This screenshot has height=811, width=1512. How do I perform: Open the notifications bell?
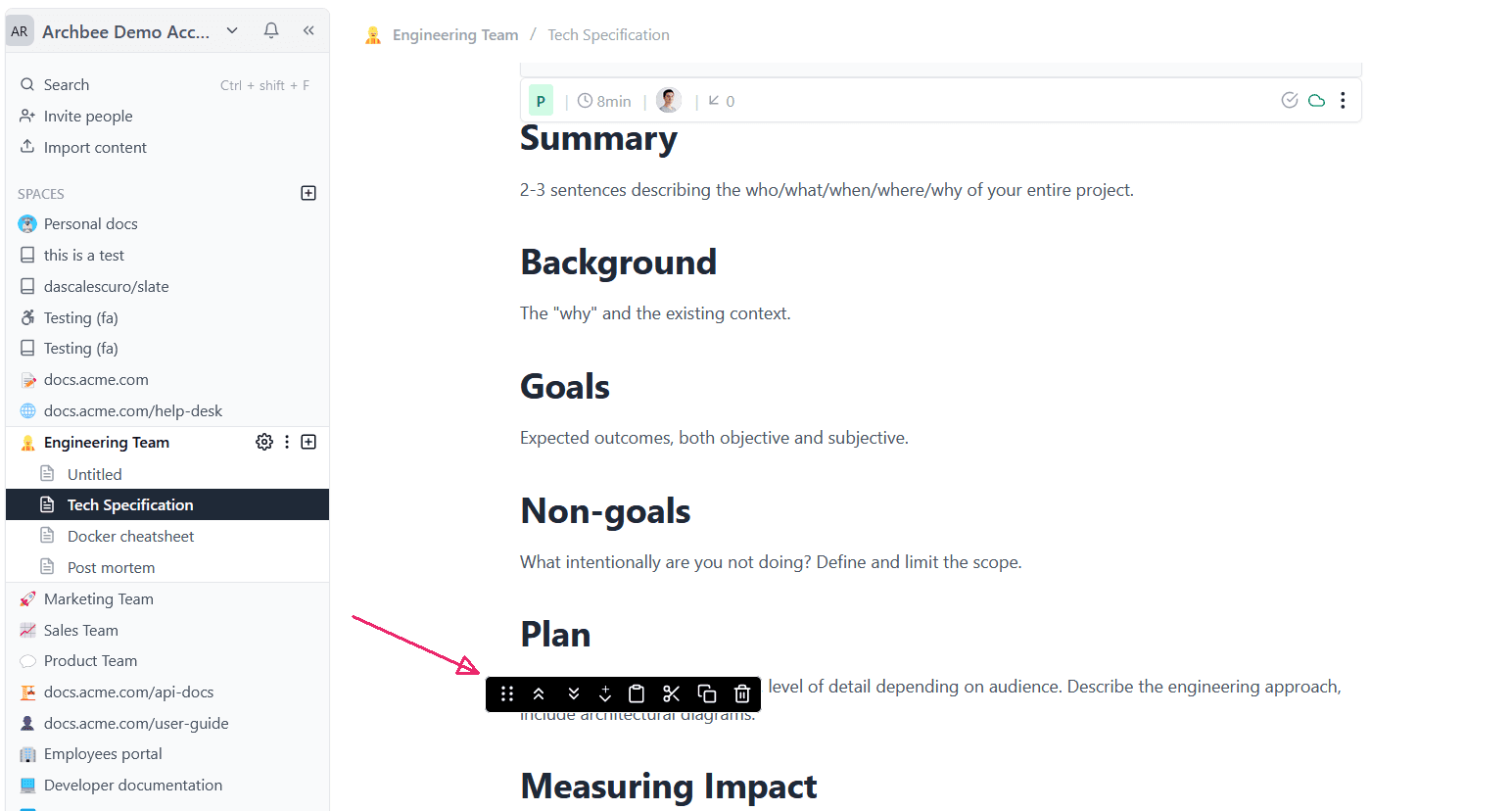(x=271, y=30)
